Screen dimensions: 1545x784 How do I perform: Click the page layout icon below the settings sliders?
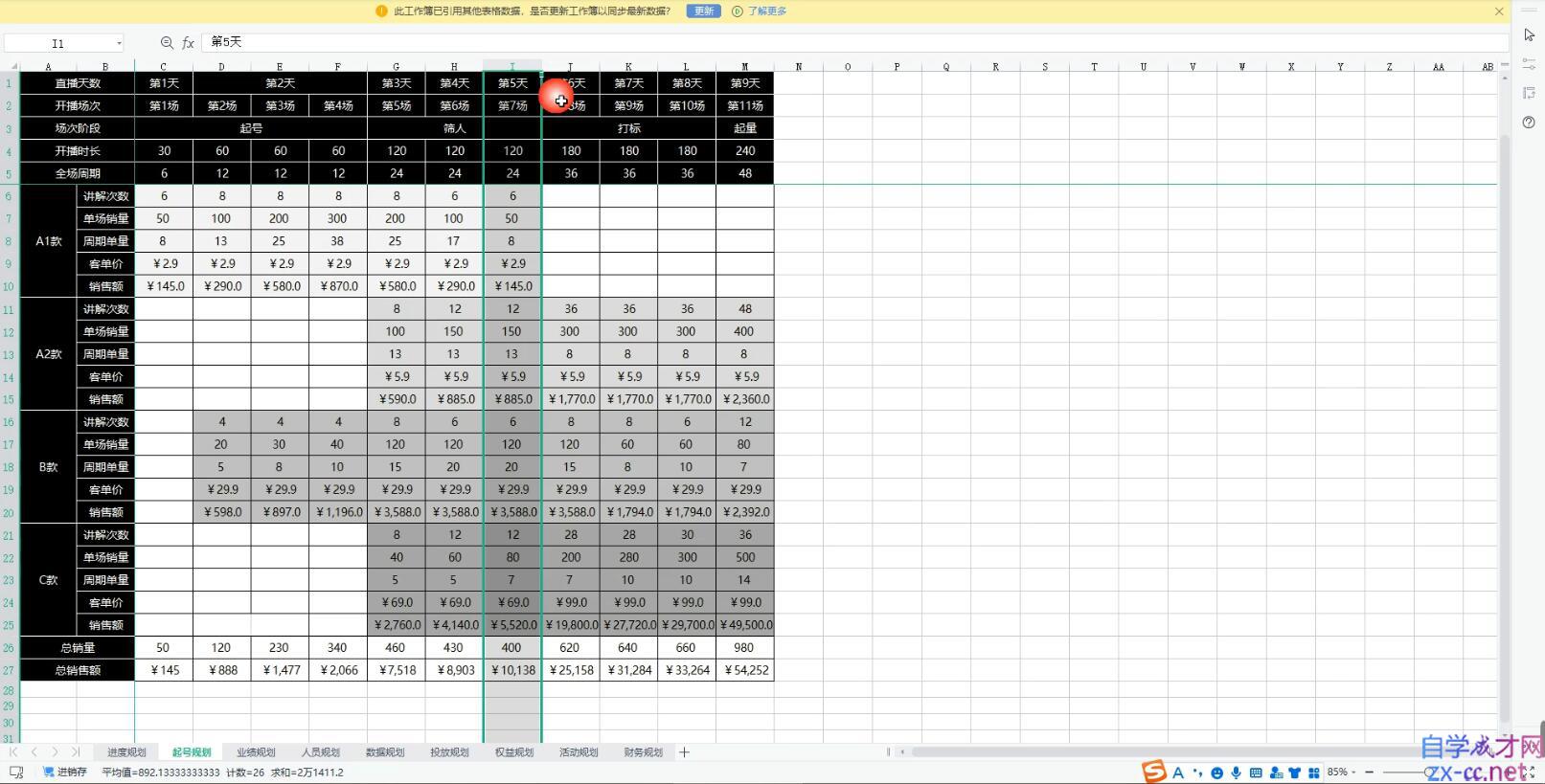click(1529, 93)
